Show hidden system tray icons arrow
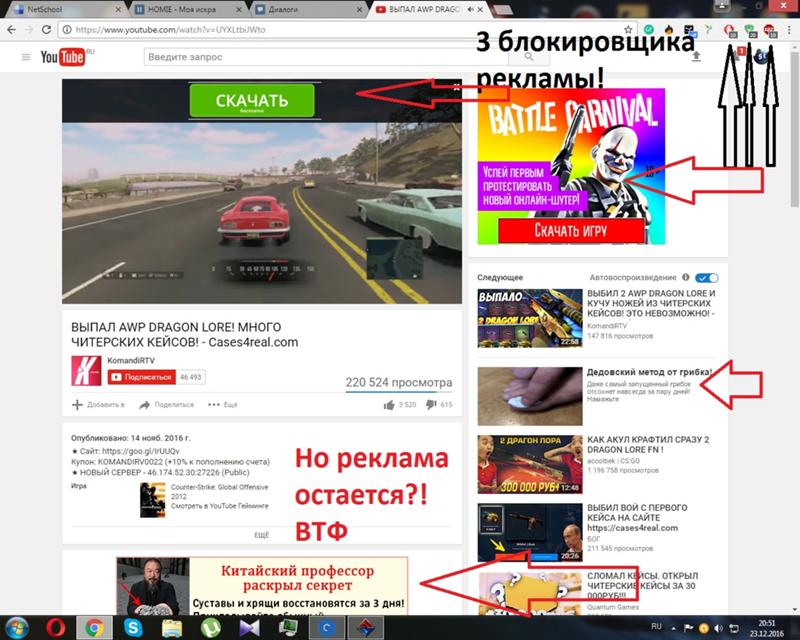Viewport: 800px width, 640px height. tap(673, 628)
